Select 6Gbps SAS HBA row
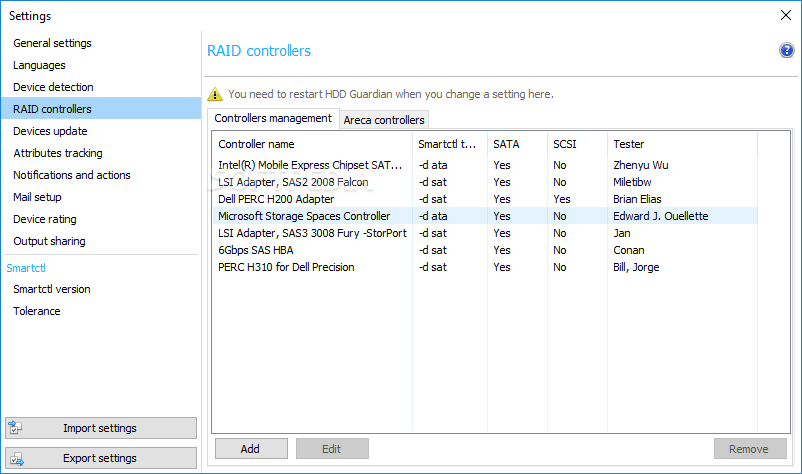802x474 pixels. point(485,250)
